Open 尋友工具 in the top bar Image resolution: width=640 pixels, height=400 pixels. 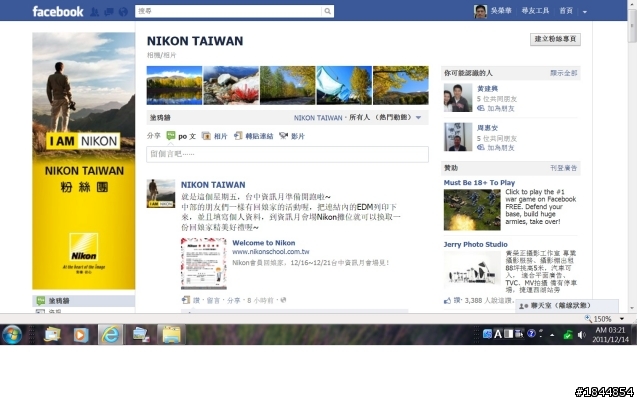tap(535, 11)
